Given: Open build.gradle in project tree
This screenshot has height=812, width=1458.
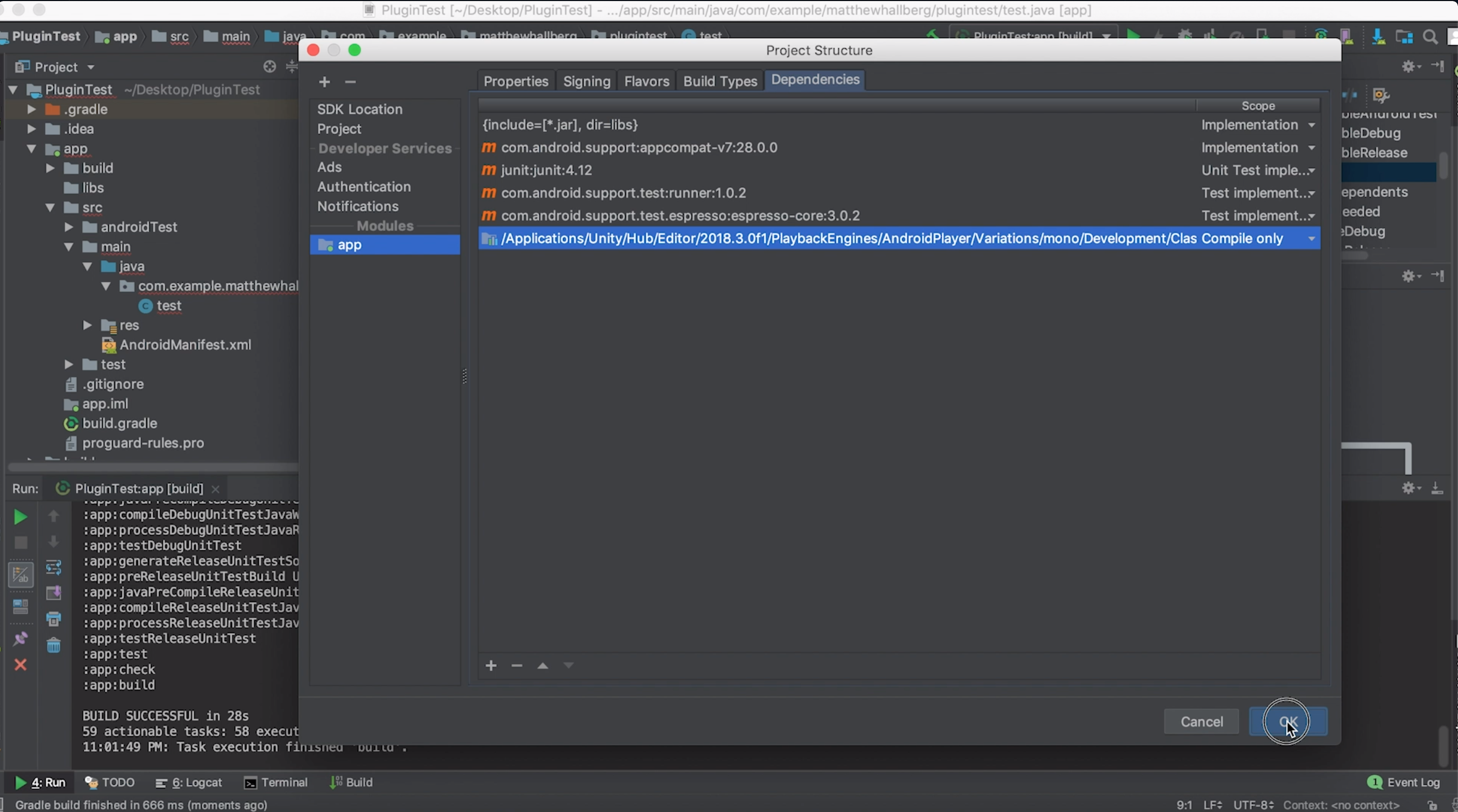Looking at the screenshot, I should click(111, 424).
